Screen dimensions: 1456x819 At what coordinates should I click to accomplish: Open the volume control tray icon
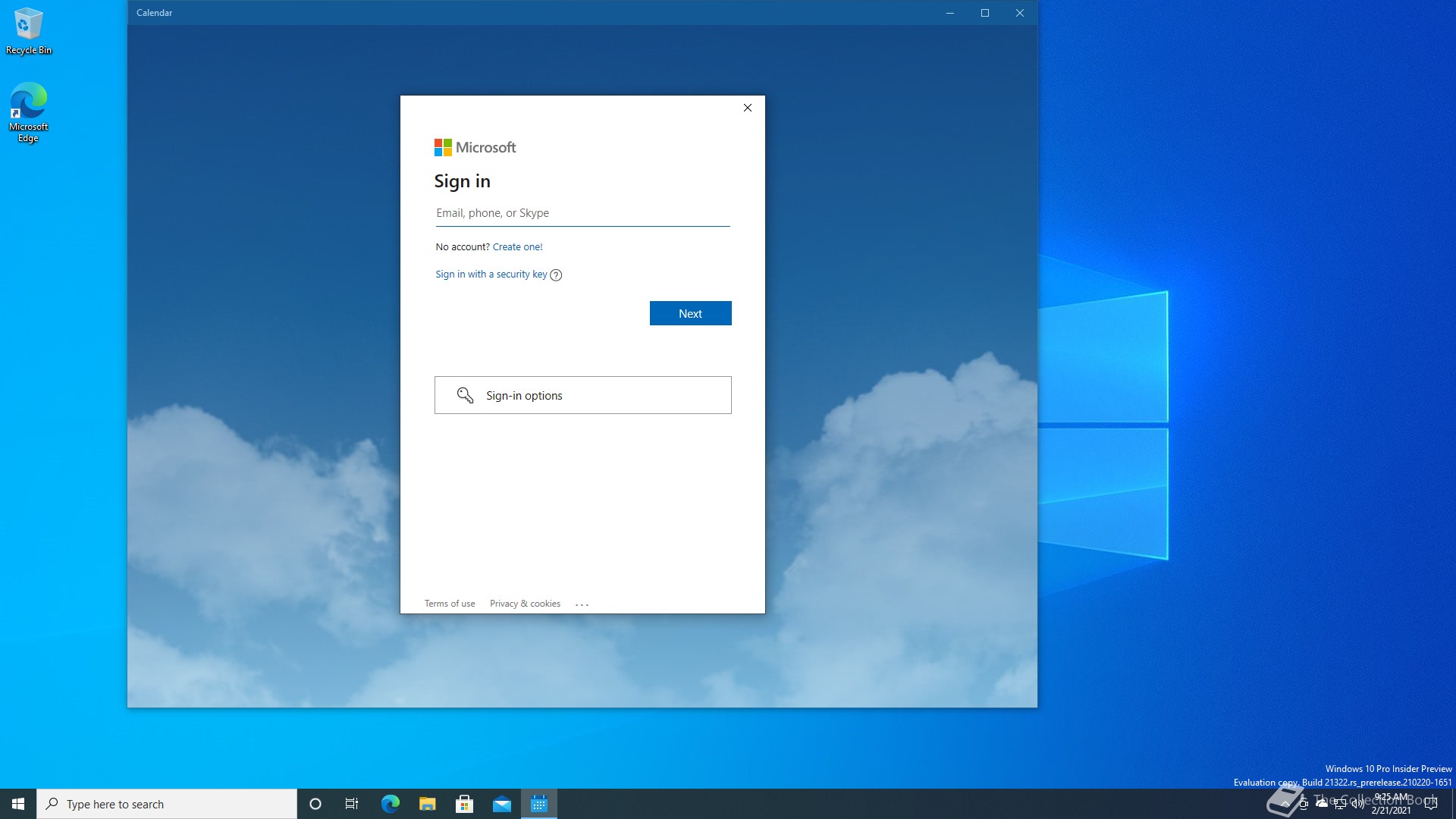[x=1357, y=804]
